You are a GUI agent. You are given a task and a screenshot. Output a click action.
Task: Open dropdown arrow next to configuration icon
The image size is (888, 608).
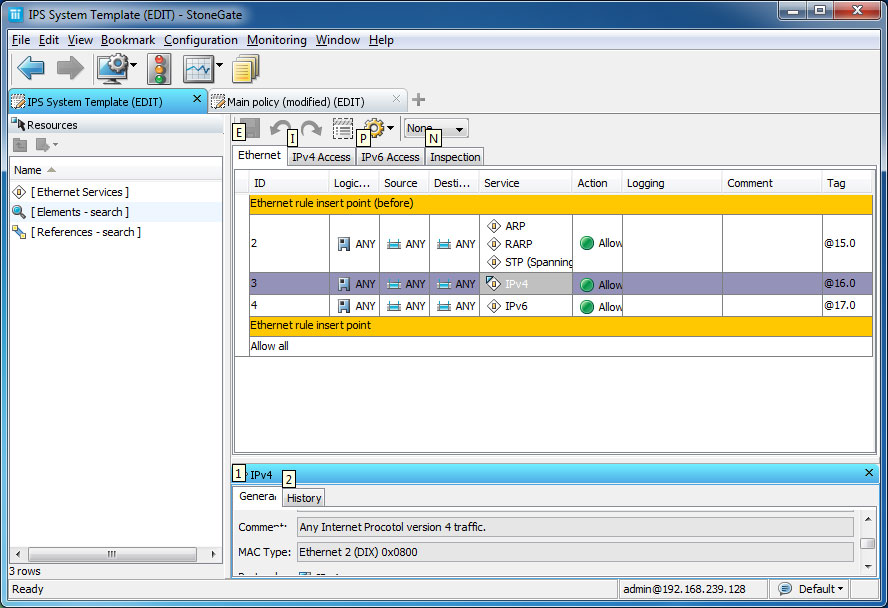coord(134,65)
